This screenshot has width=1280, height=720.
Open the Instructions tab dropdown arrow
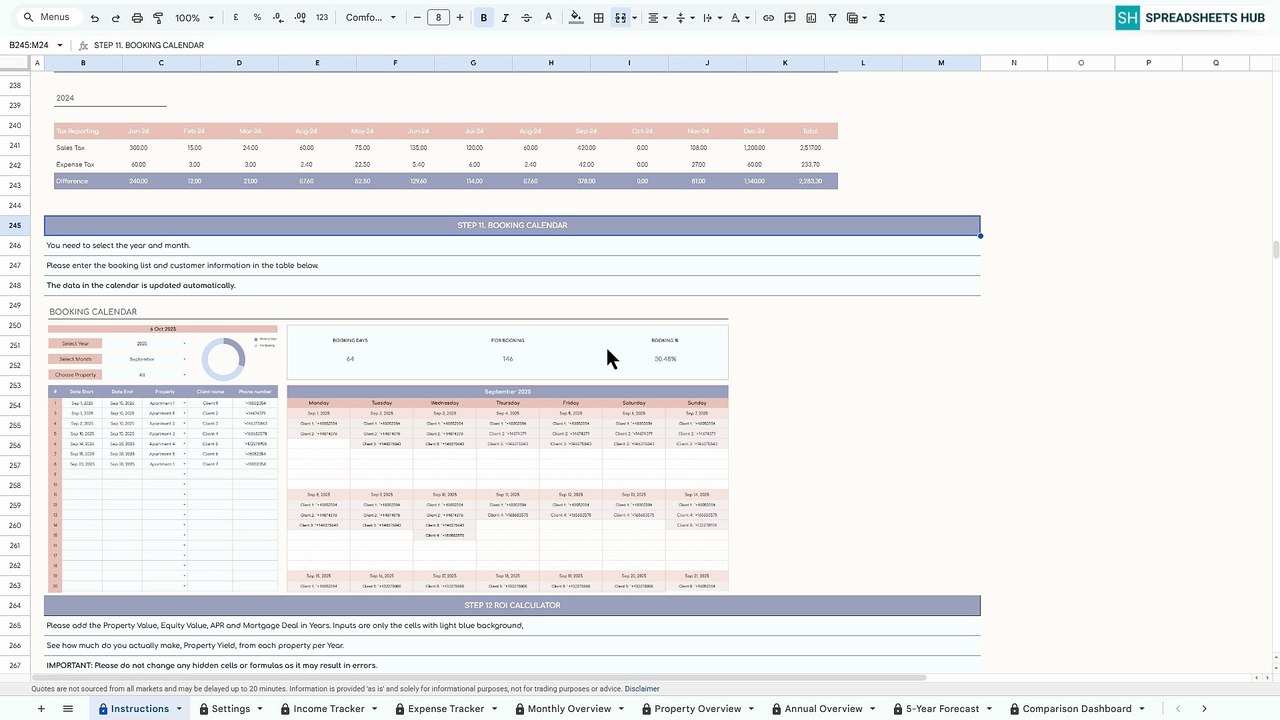180,709
